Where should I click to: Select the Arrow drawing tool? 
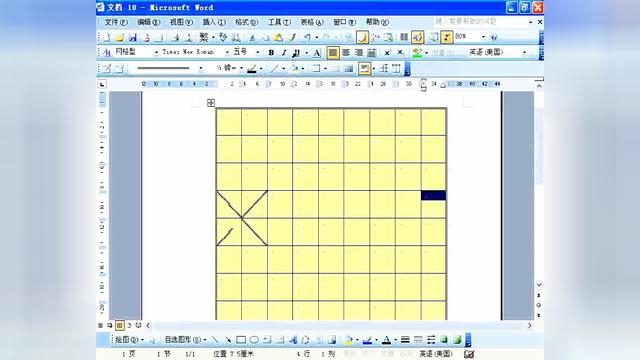(228, 340)
